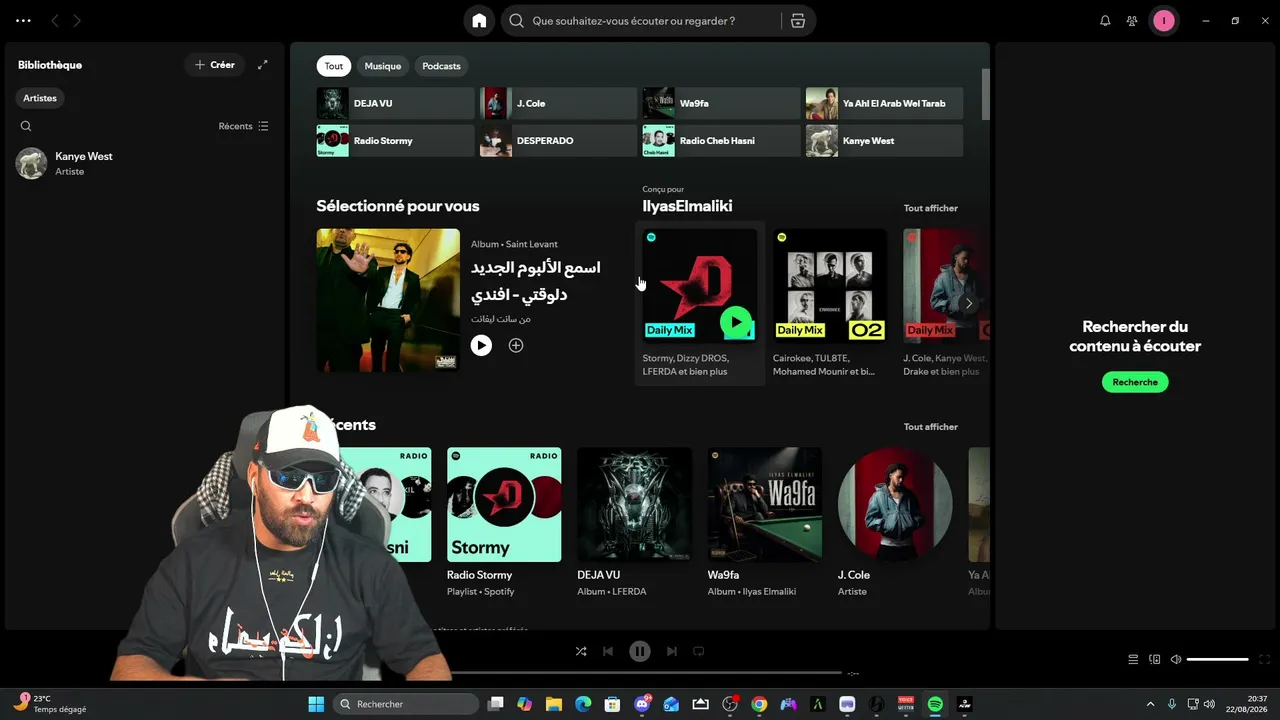The width and height of the screenshot is (1280, 720).
Task: Open the Wa9fa shortcut tile
Action: [721, 103]
